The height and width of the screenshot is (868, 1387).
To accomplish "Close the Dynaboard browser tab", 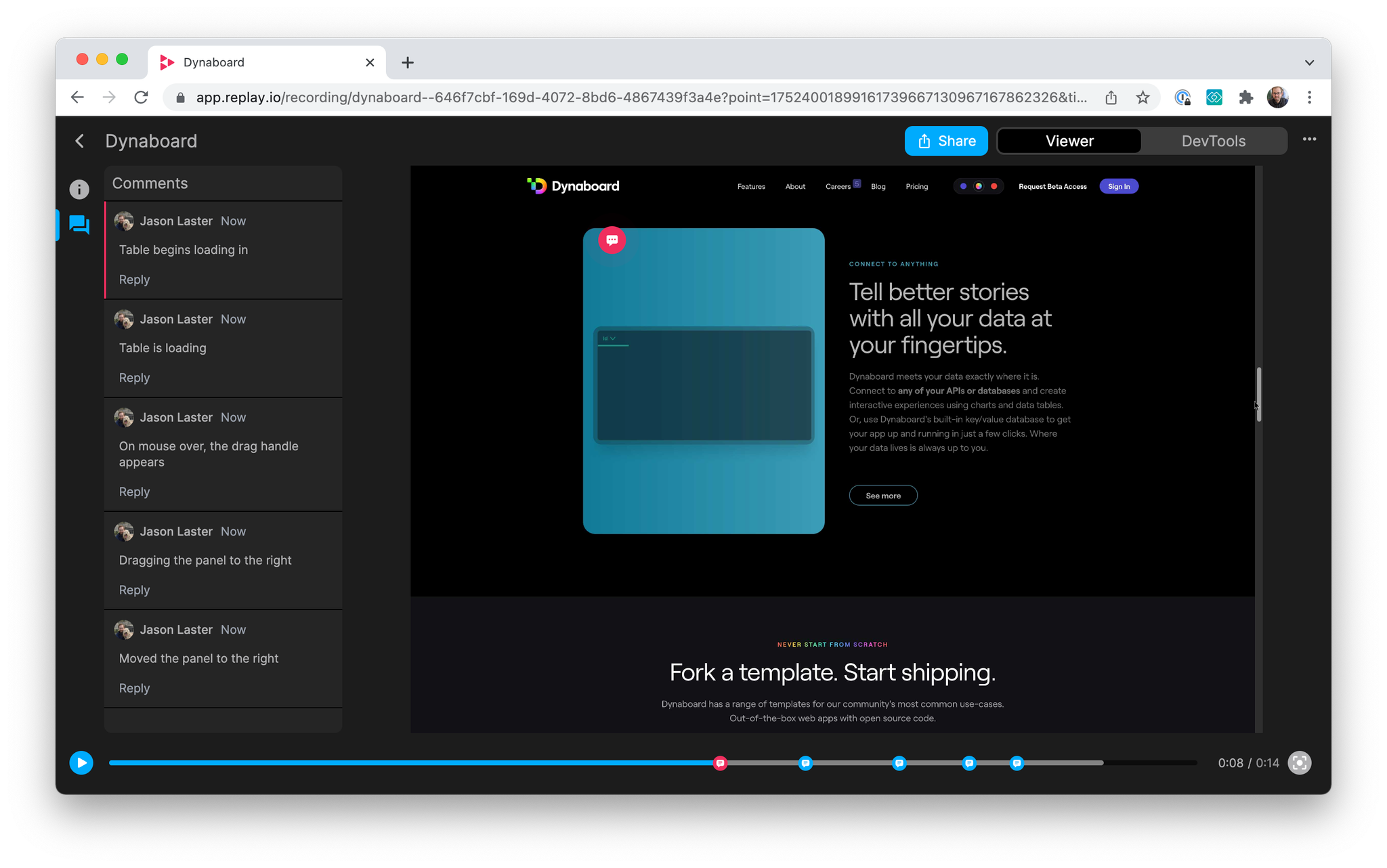I will (x=370, y=62).
